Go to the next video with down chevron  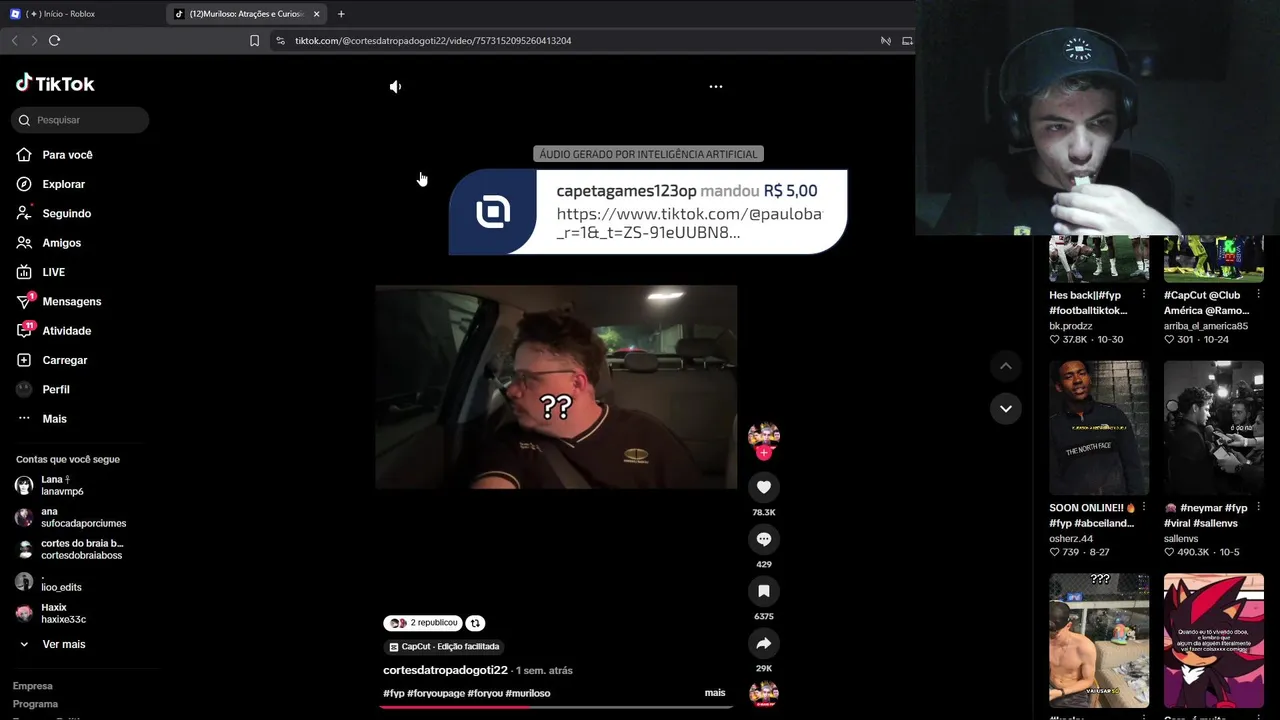click(x=1006, y=408)
